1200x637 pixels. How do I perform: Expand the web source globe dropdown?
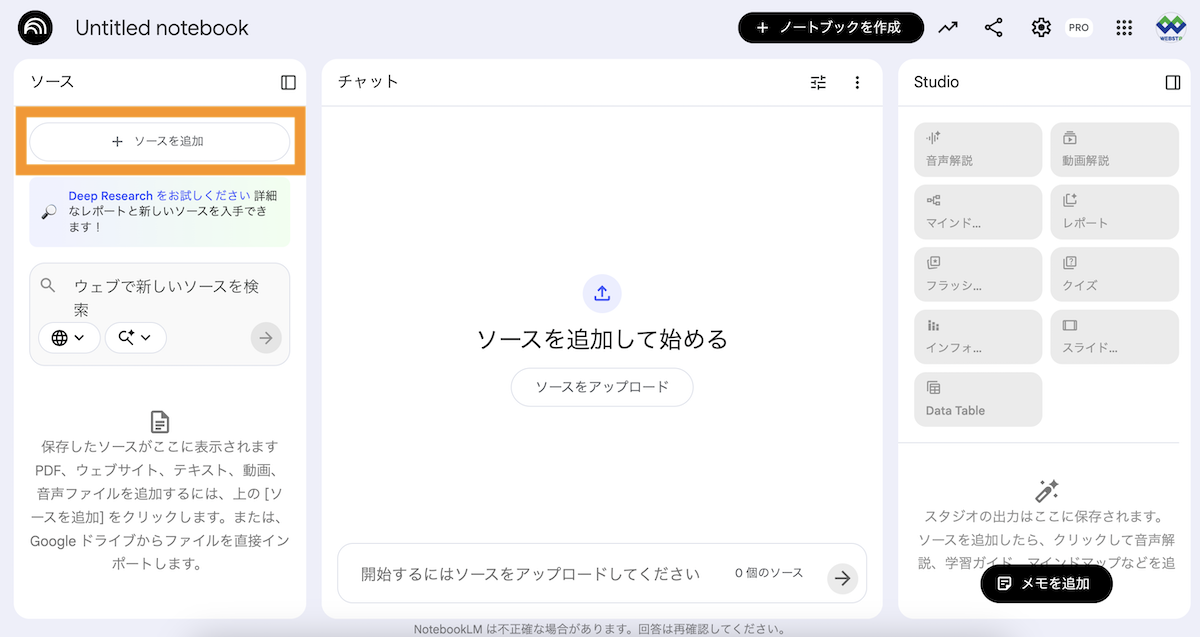click(x=69, y=338)
